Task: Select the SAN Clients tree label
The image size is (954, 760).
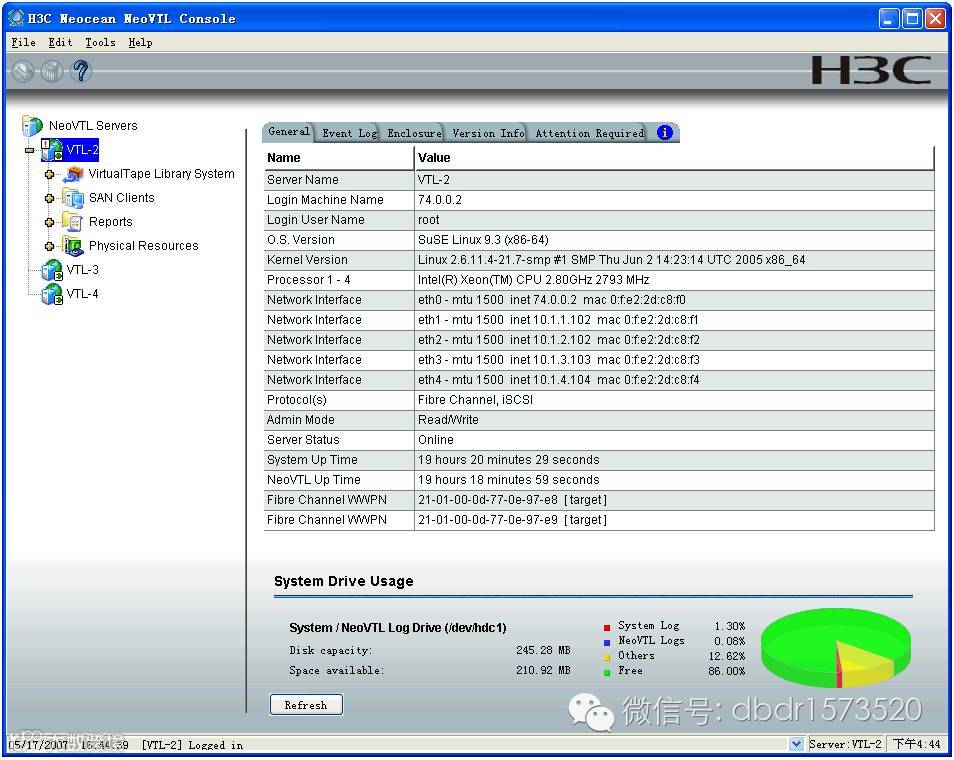Action: (x=122, y=198)
